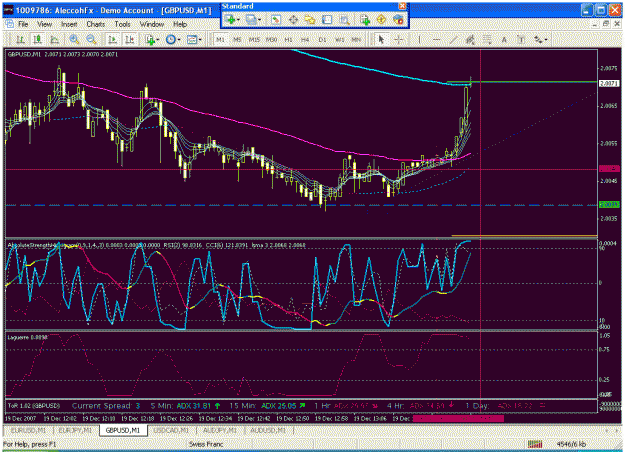Toggle the Navigator panel icon

pyautogui.click(x=310, y=19)
